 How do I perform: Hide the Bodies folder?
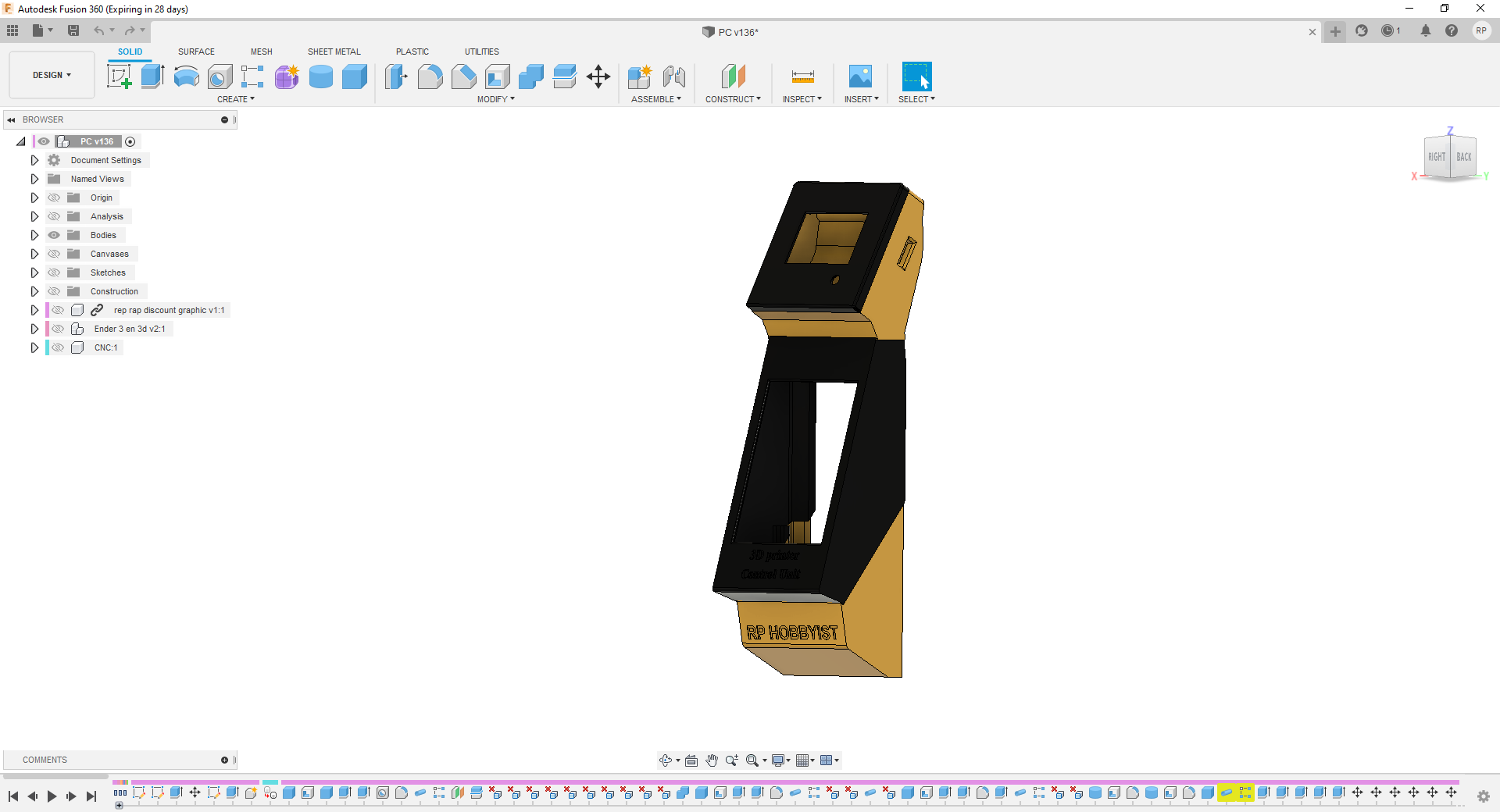point(54,235)
